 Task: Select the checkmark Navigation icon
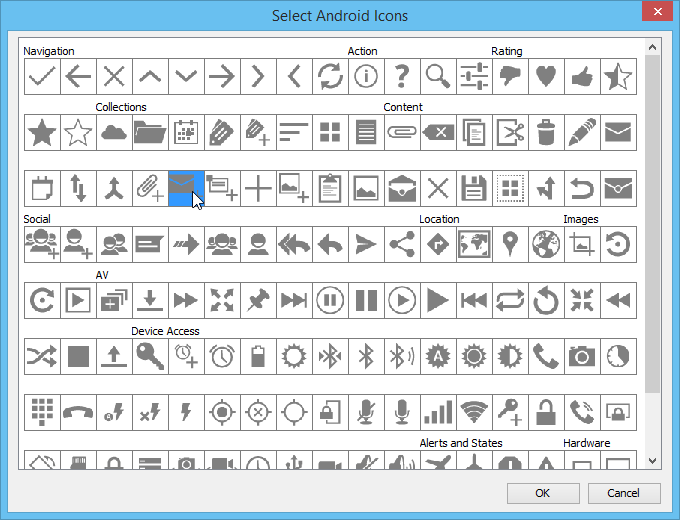[x=42, y=76]
